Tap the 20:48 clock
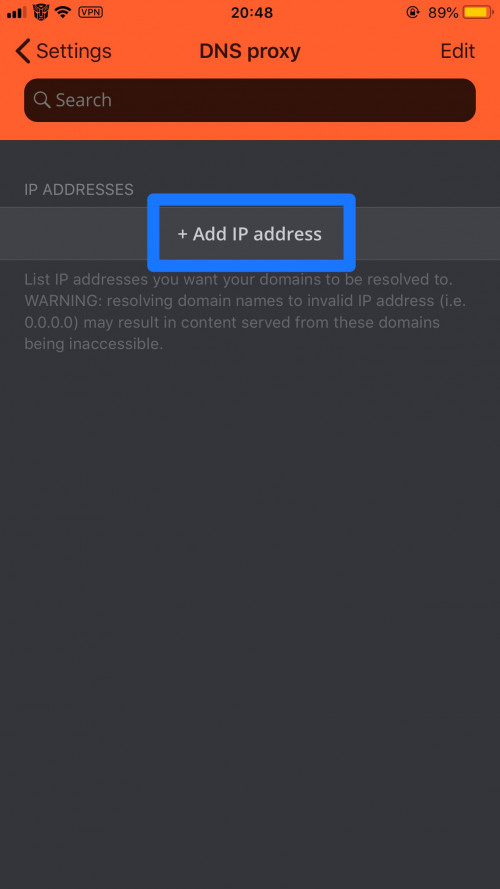The width and height of the screenshot is (500, 889). click(252, 12)
